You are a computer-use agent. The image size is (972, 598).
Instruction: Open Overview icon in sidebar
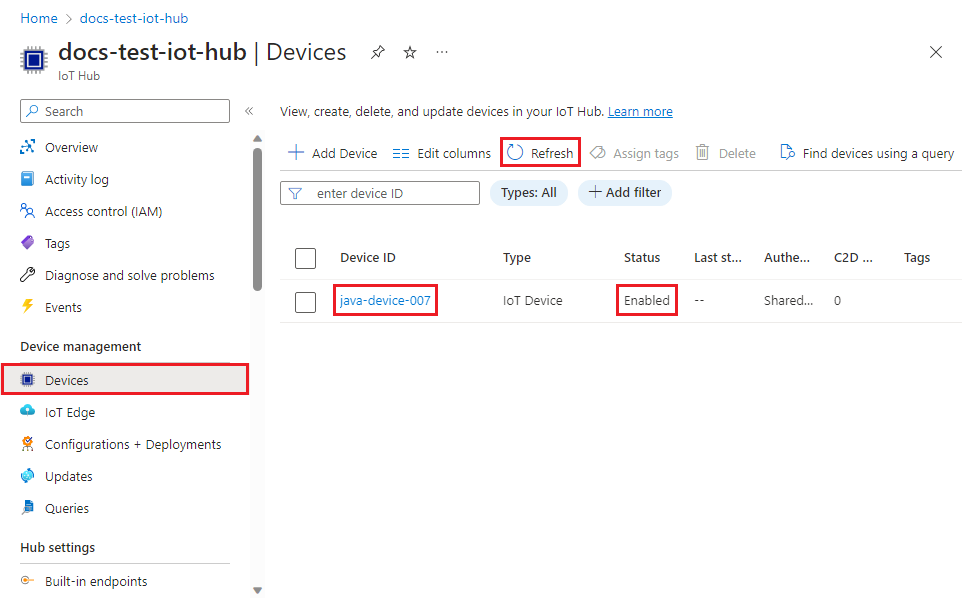point(27,147)
